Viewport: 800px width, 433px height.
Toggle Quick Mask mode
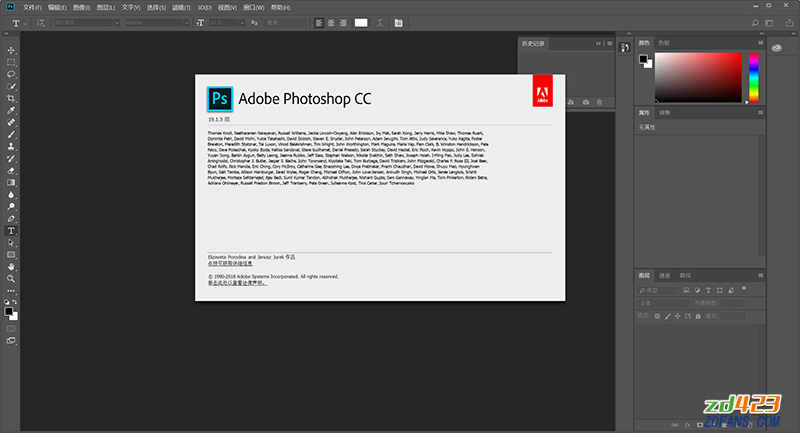click(11, 329)
